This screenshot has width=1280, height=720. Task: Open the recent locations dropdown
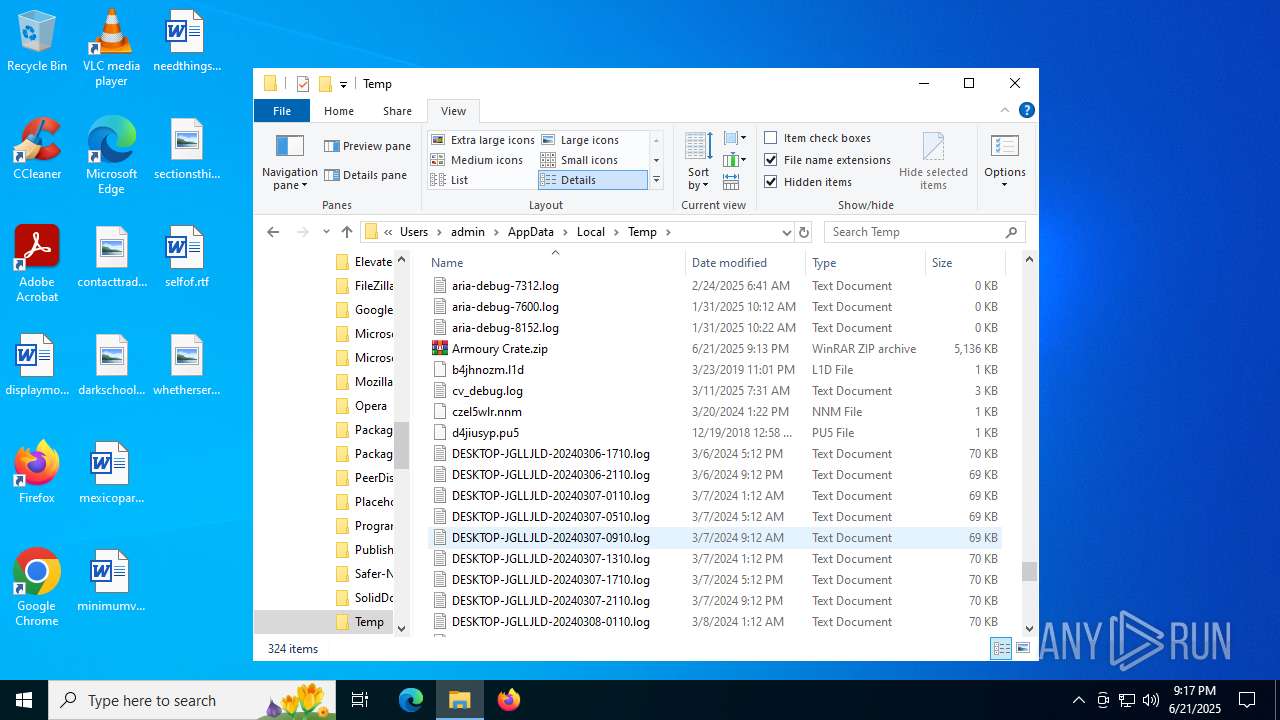pos(326,232)
